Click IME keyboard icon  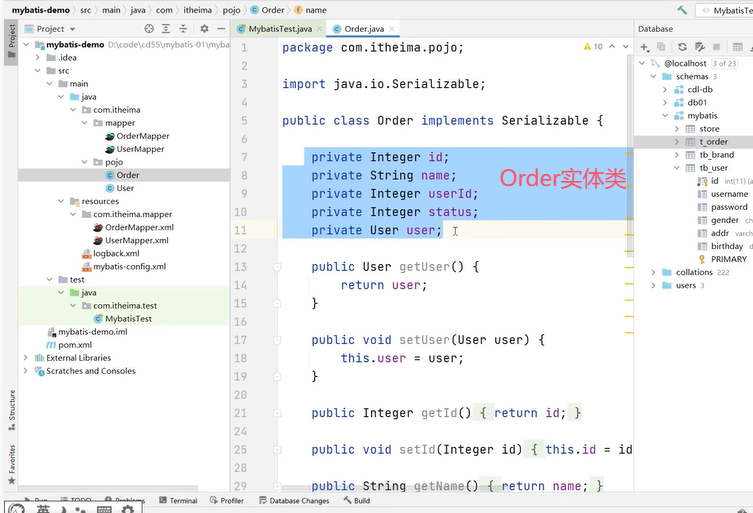(104, 509)
